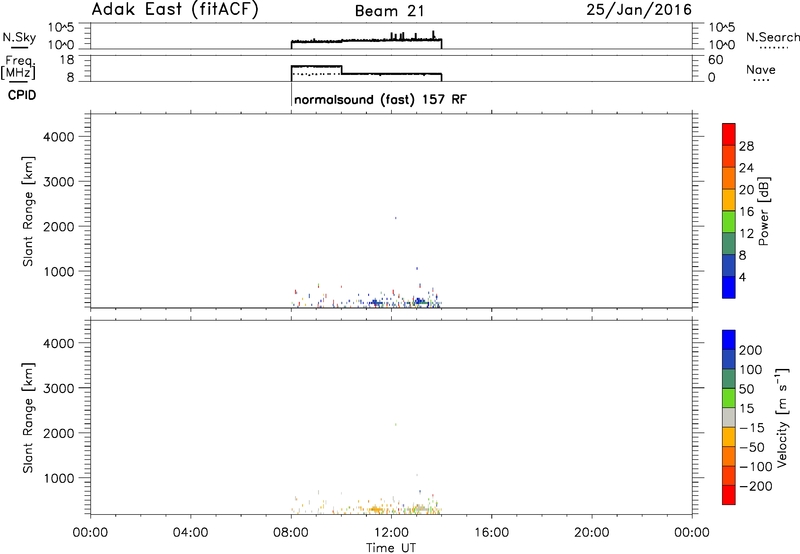Image resolution: width=800 pixels, height=554 pixels.
Task: Click the '16:00' time tick label
Action: (491, 533)
